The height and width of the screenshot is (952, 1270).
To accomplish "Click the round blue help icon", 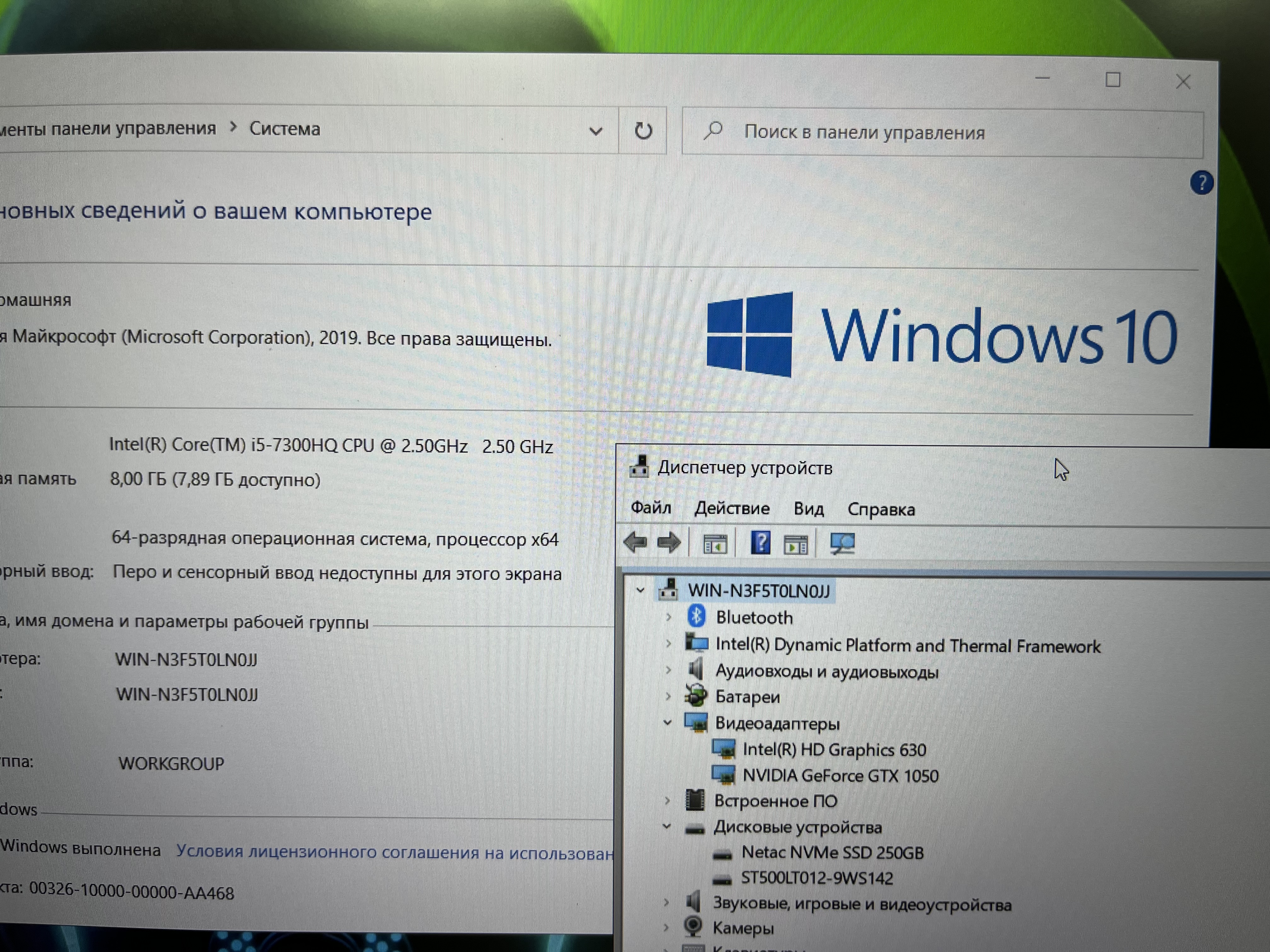I will pos(1201,183).
